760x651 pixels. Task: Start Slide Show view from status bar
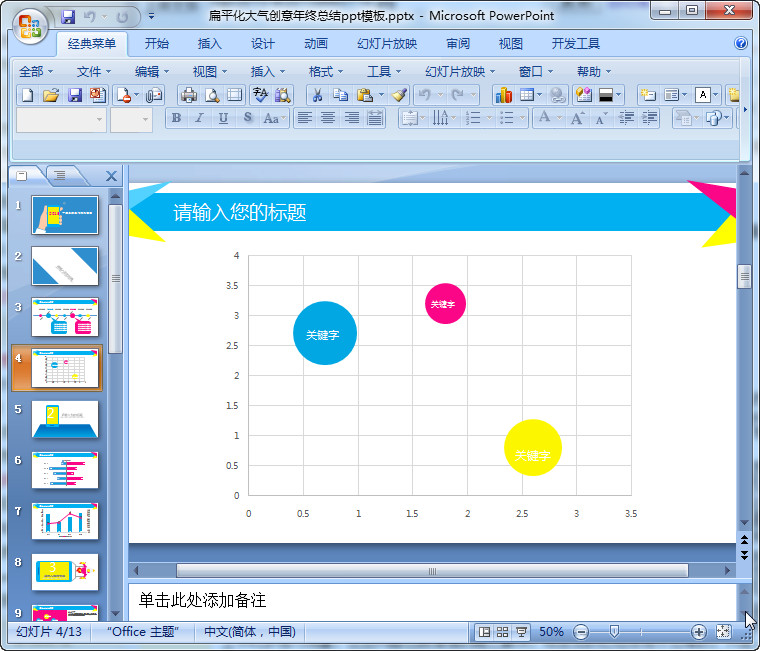pyautogui.click(x=521, y=632)
